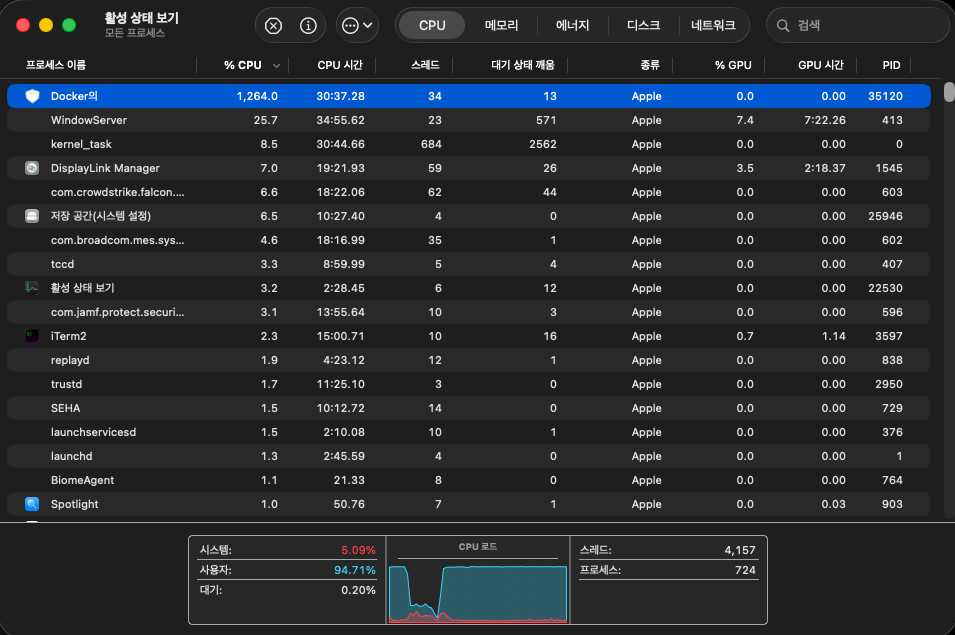Click the DisplayLink Manager app icon

pyautogui.click(x=32, y=168)
